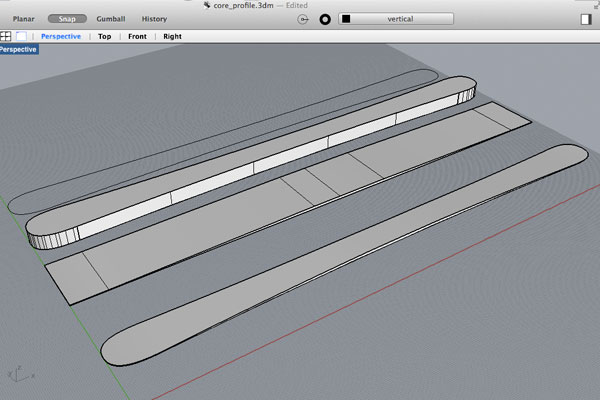Viewport: 600px width, 400px height.
Task: Enable History recording
Action: pos(154,19)
